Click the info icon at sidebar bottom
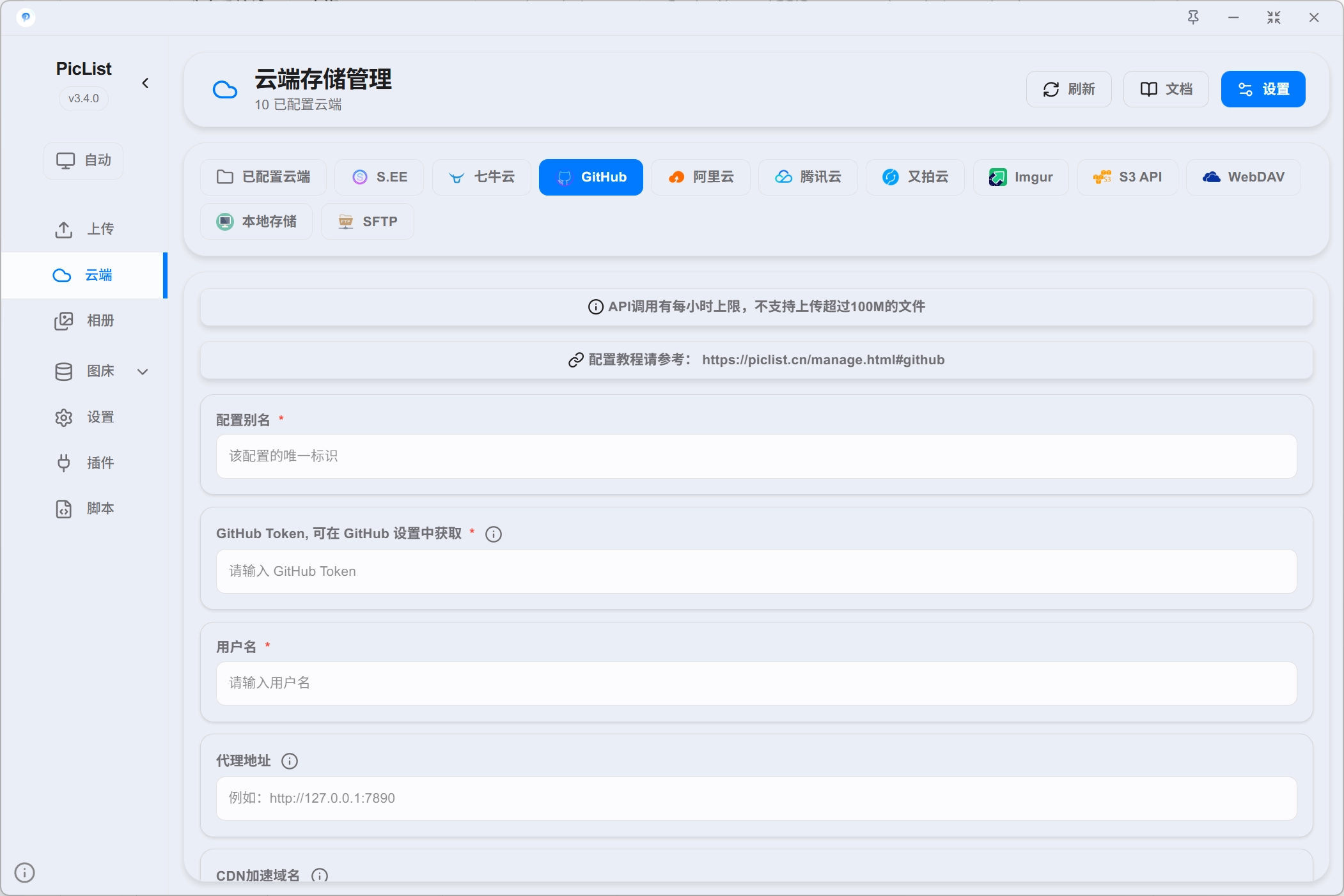Viewport: 1344px width, 896px height. [x=24, y=872]
